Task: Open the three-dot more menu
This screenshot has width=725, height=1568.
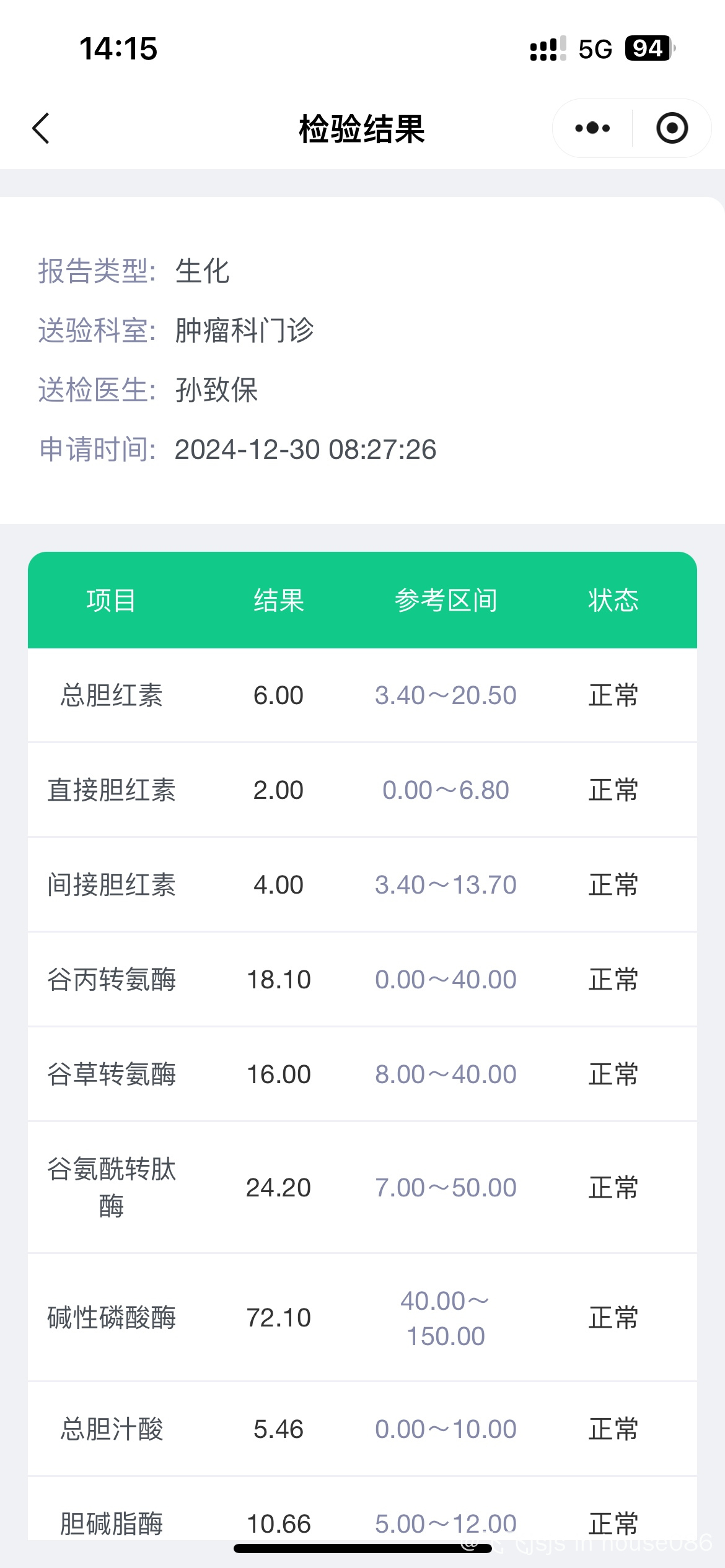Action: point(592,128)
